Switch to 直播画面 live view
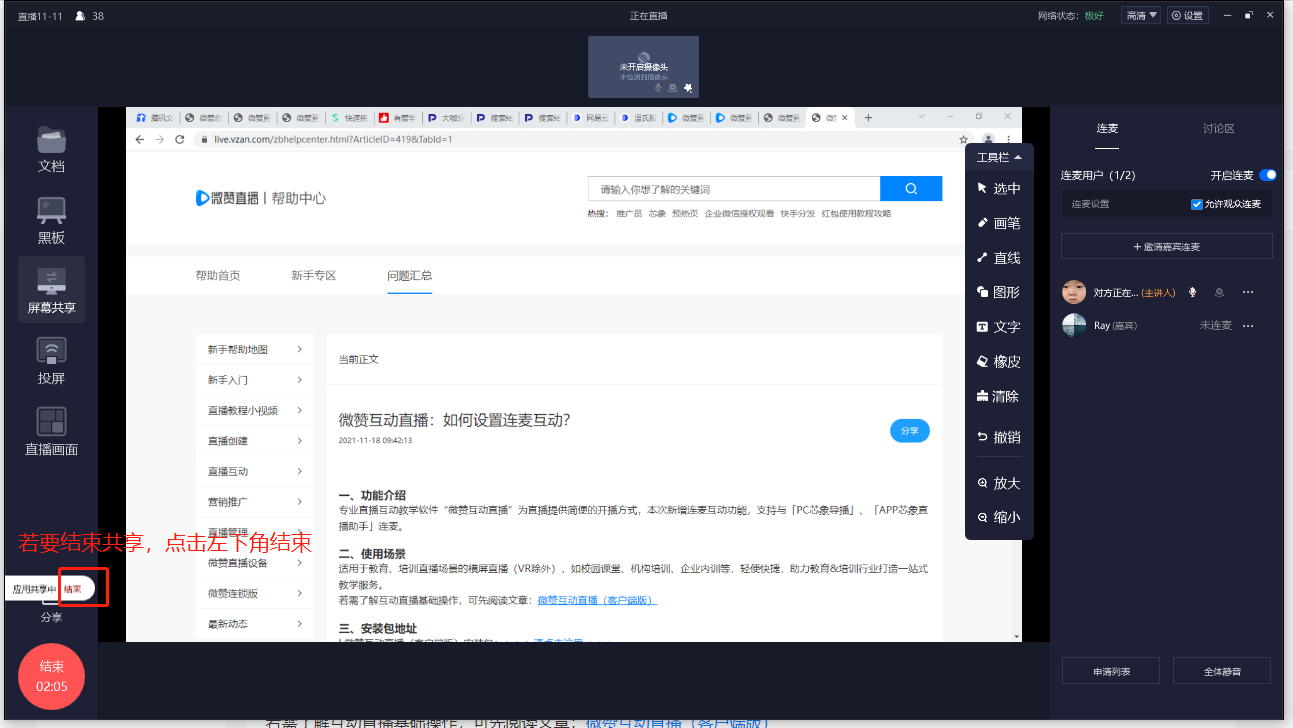Viewport: 1293px width, 728px height. (51, 431)
